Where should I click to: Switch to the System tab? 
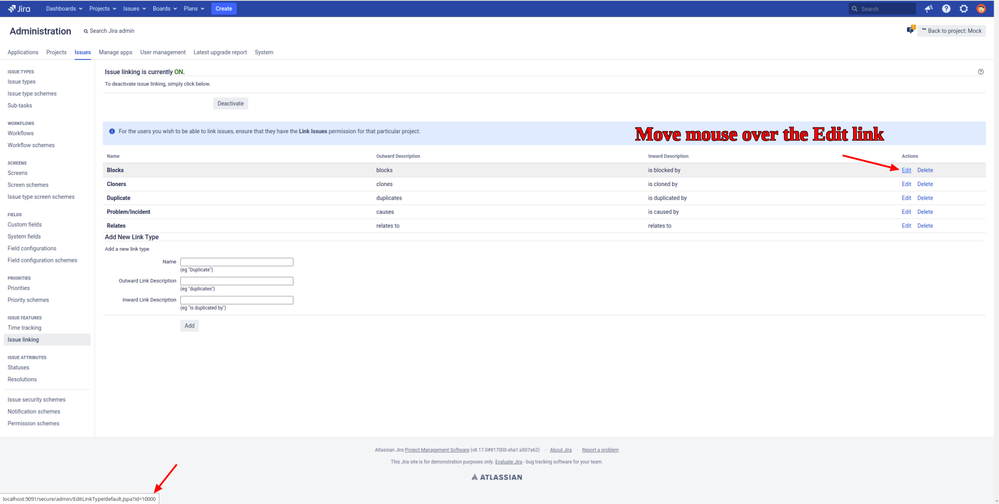pos(264,52)
